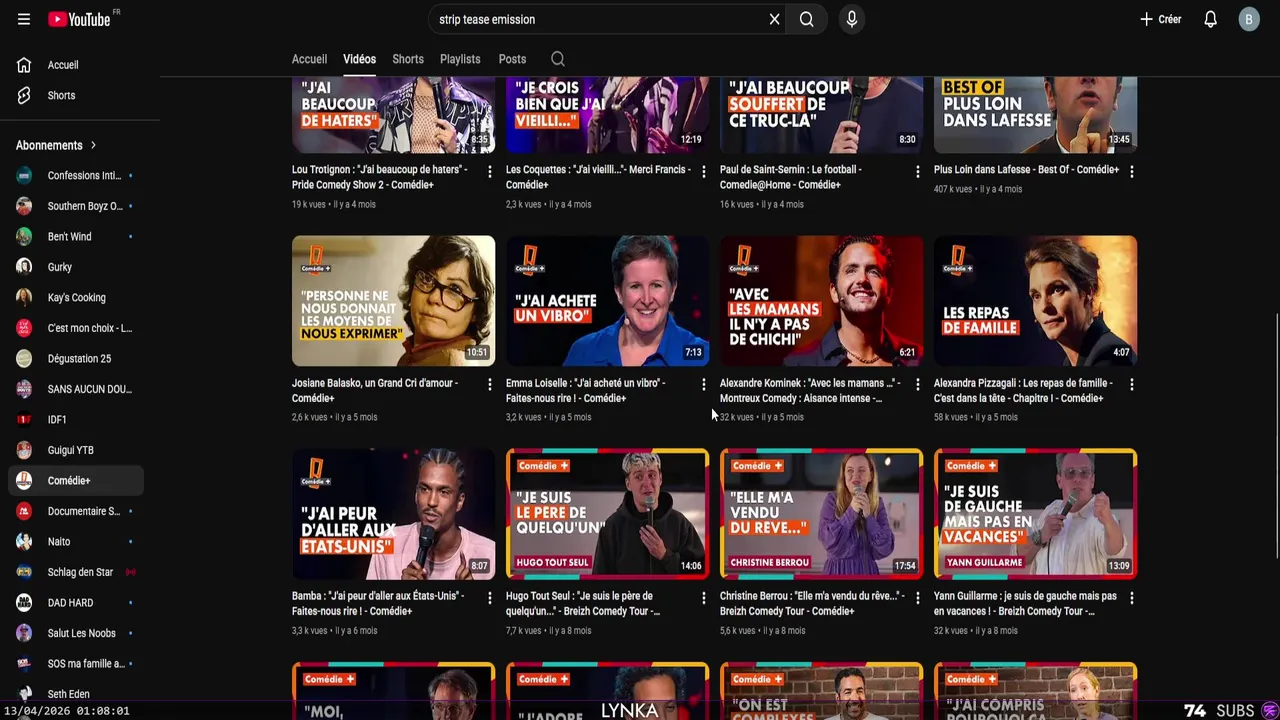Screen dimensions: 1280x720
Task: Open Salut Les Noobs subscription
Action: click(76, 633)
